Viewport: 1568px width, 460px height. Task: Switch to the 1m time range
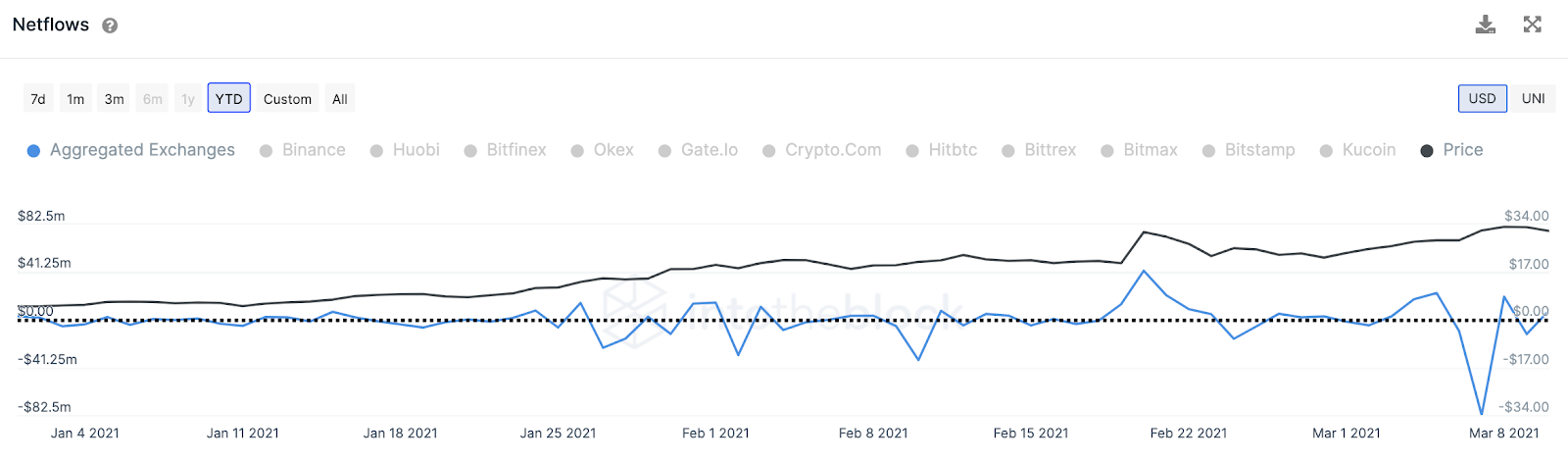click(75, 99)
